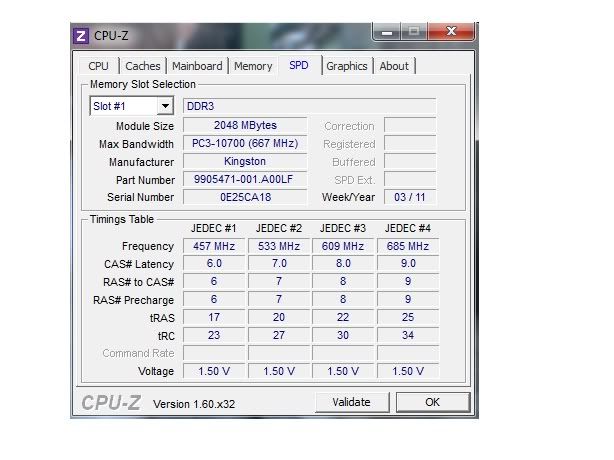
Task: Click the JEDEC #4 column header
Action: click(408, 228)
